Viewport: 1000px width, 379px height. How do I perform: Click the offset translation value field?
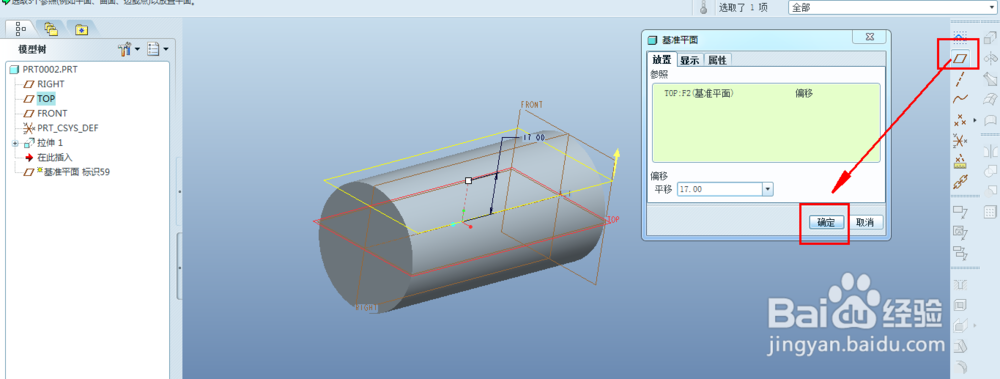coord(720,190)
